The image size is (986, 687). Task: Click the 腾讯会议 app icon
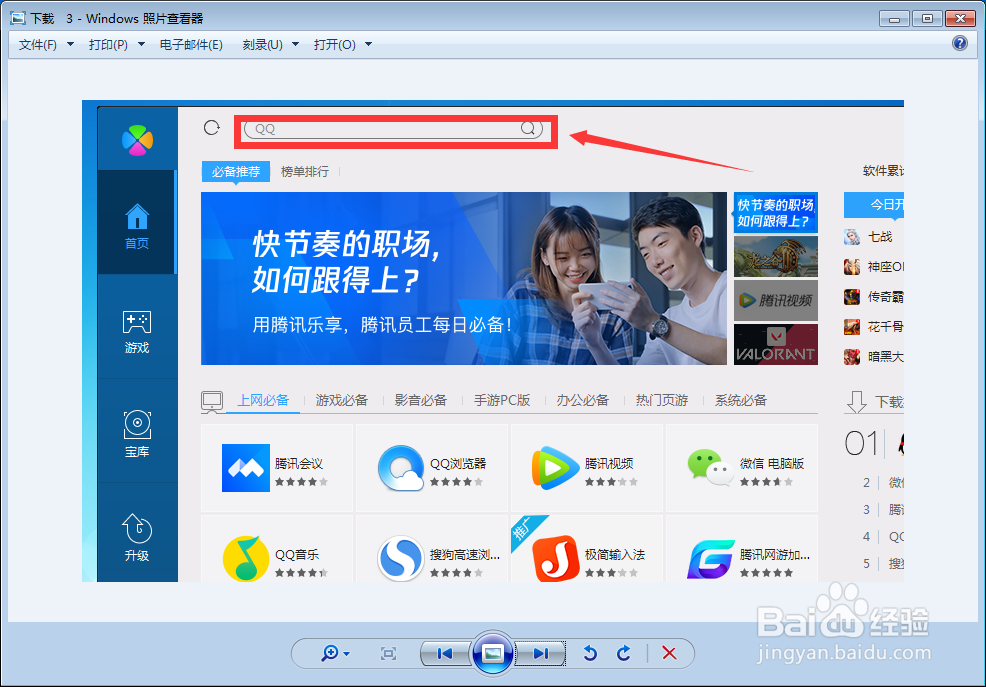pyautogui.click(x=246, y=468)
